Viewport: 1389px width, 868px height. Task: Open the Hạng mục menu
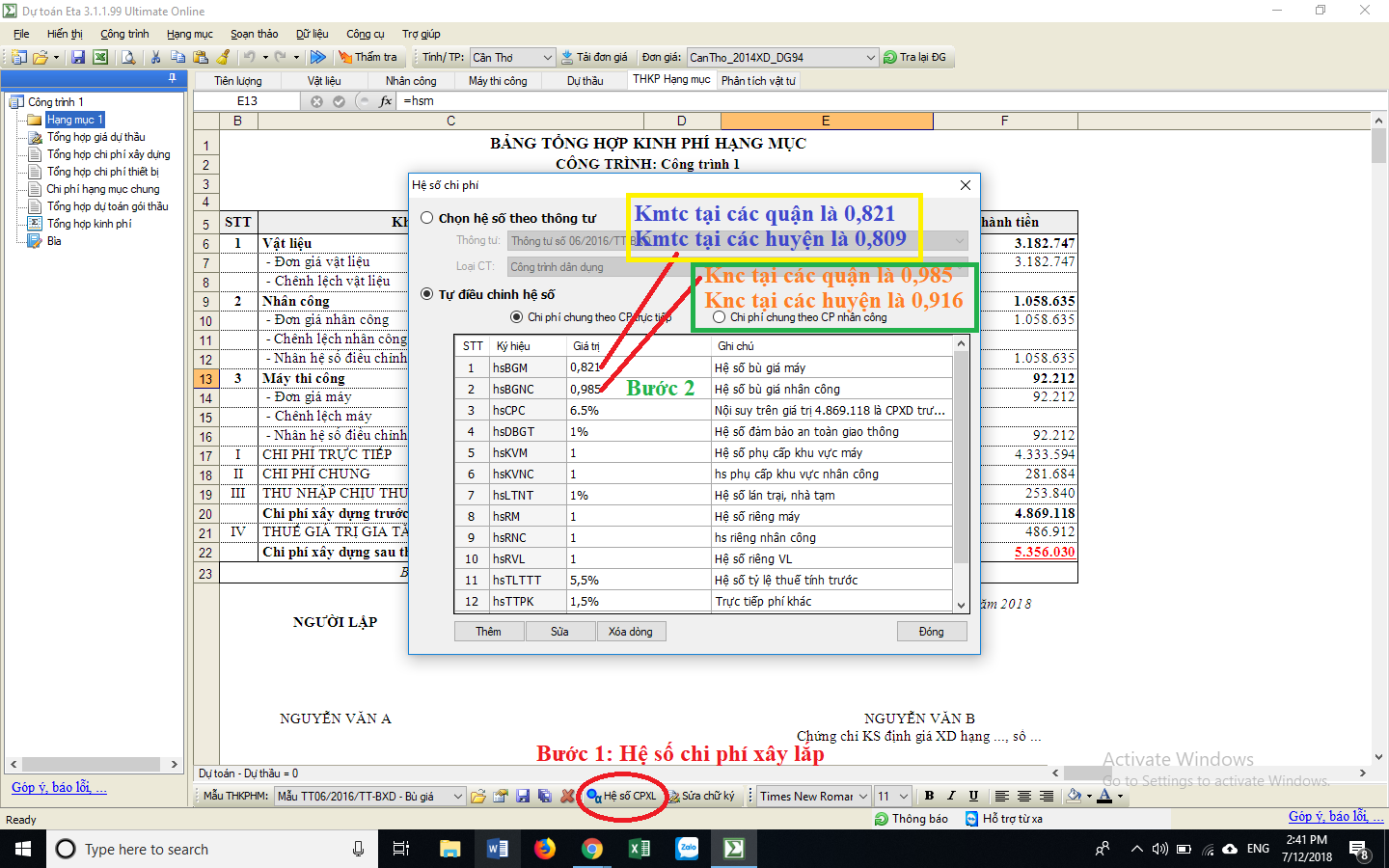(x=189, y=34)
